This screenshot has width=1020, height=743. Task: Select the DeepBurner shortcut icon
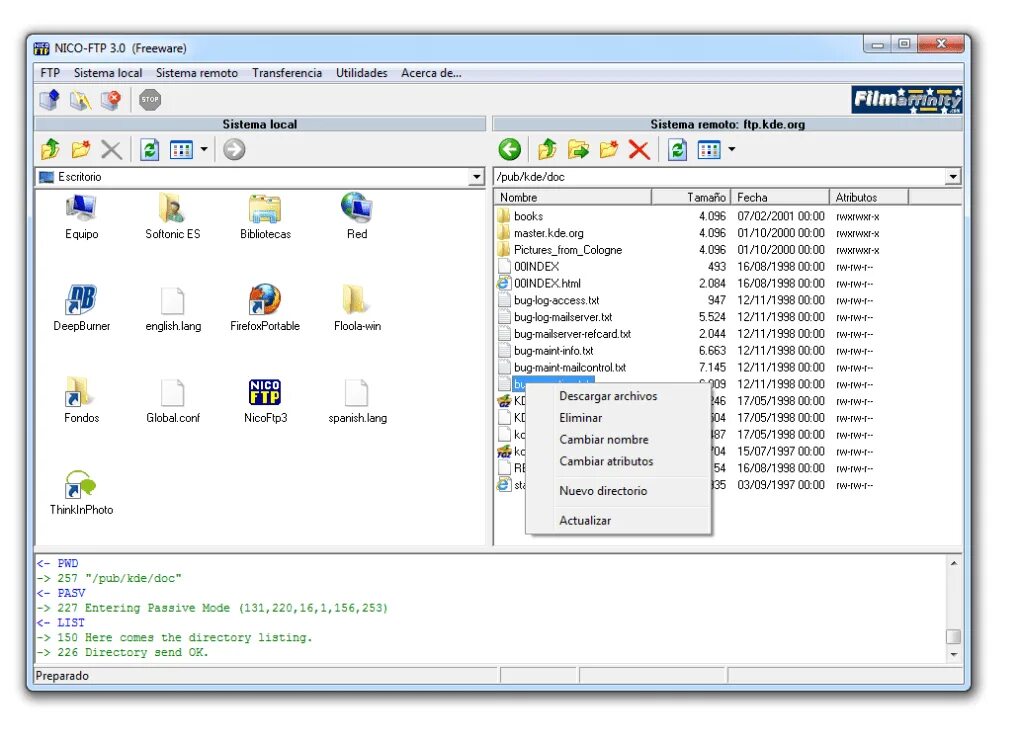(x=81, y=309)
